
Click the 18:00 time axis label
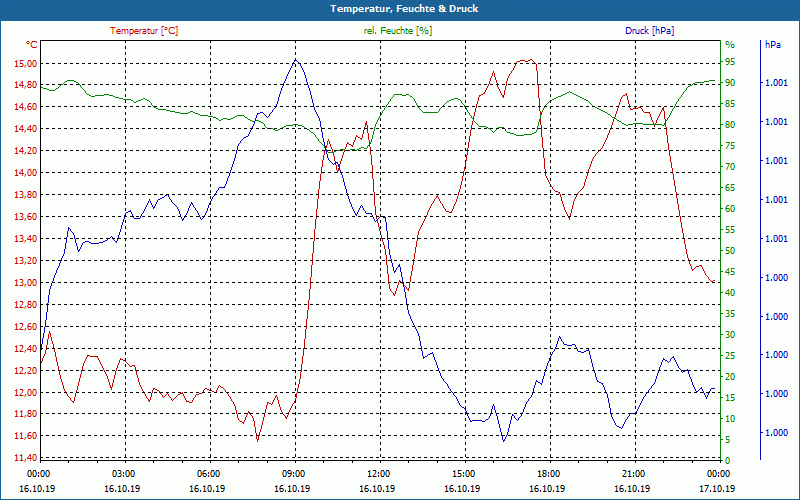[x=548, y=473]
